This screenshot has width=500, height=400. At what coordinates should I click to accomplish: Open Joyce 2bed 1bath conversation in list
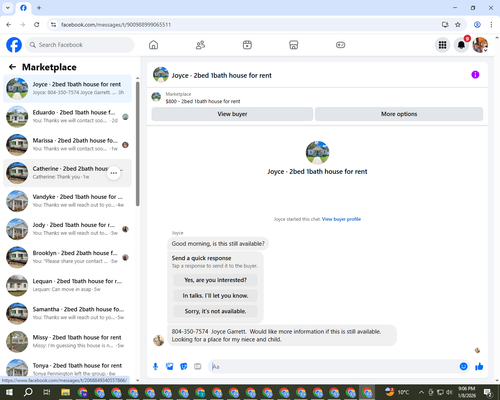coord(67,89)
